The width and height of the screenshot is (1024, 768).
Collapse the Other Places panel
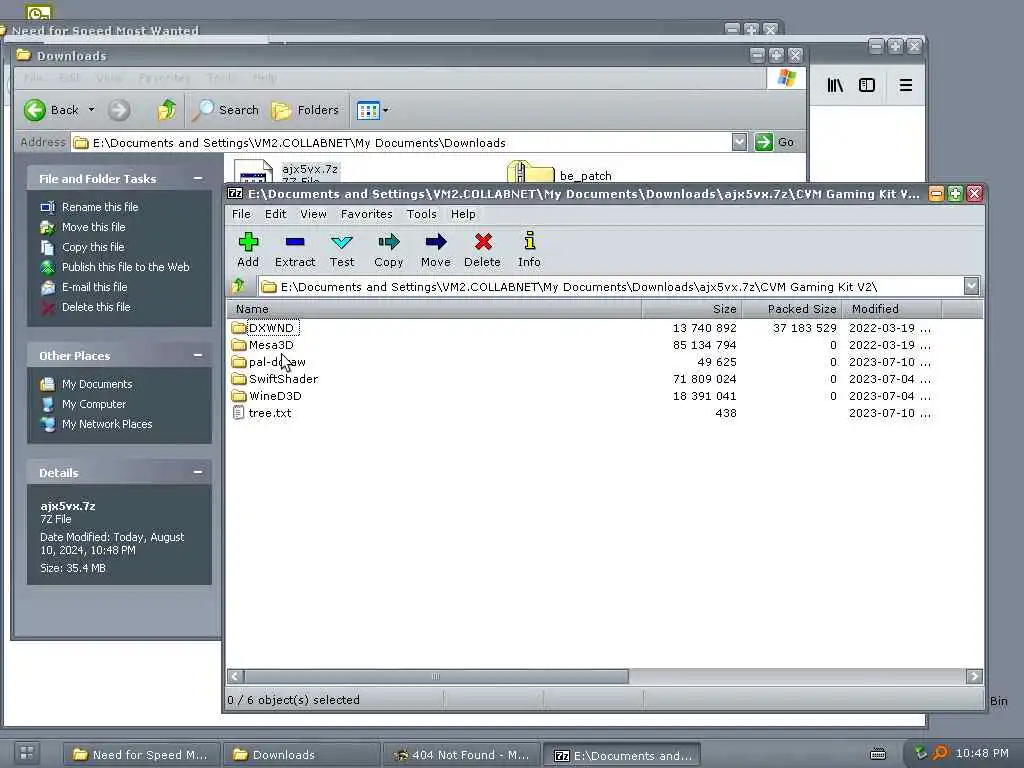(198, 355)
